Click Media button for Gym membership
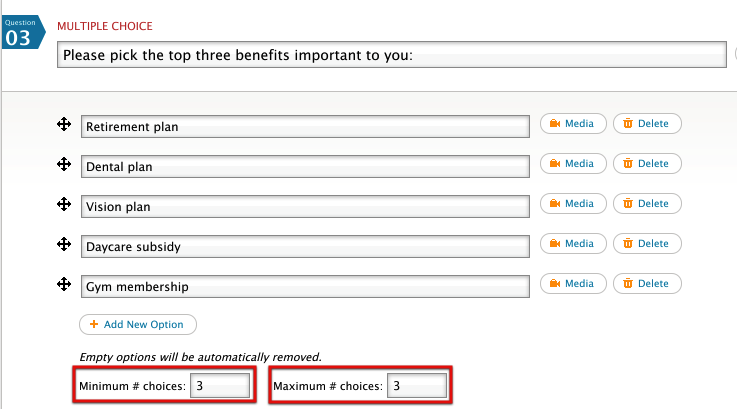Image resolution: width=737 pixels, height=409 pixels. (x=573, y=284)
